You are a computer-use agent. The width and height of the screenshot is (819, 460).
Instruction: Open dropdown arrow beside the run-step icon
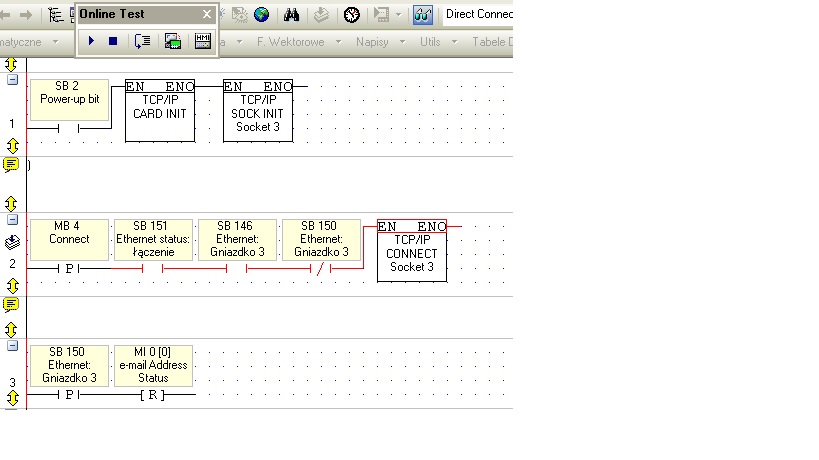coord(399,15)
